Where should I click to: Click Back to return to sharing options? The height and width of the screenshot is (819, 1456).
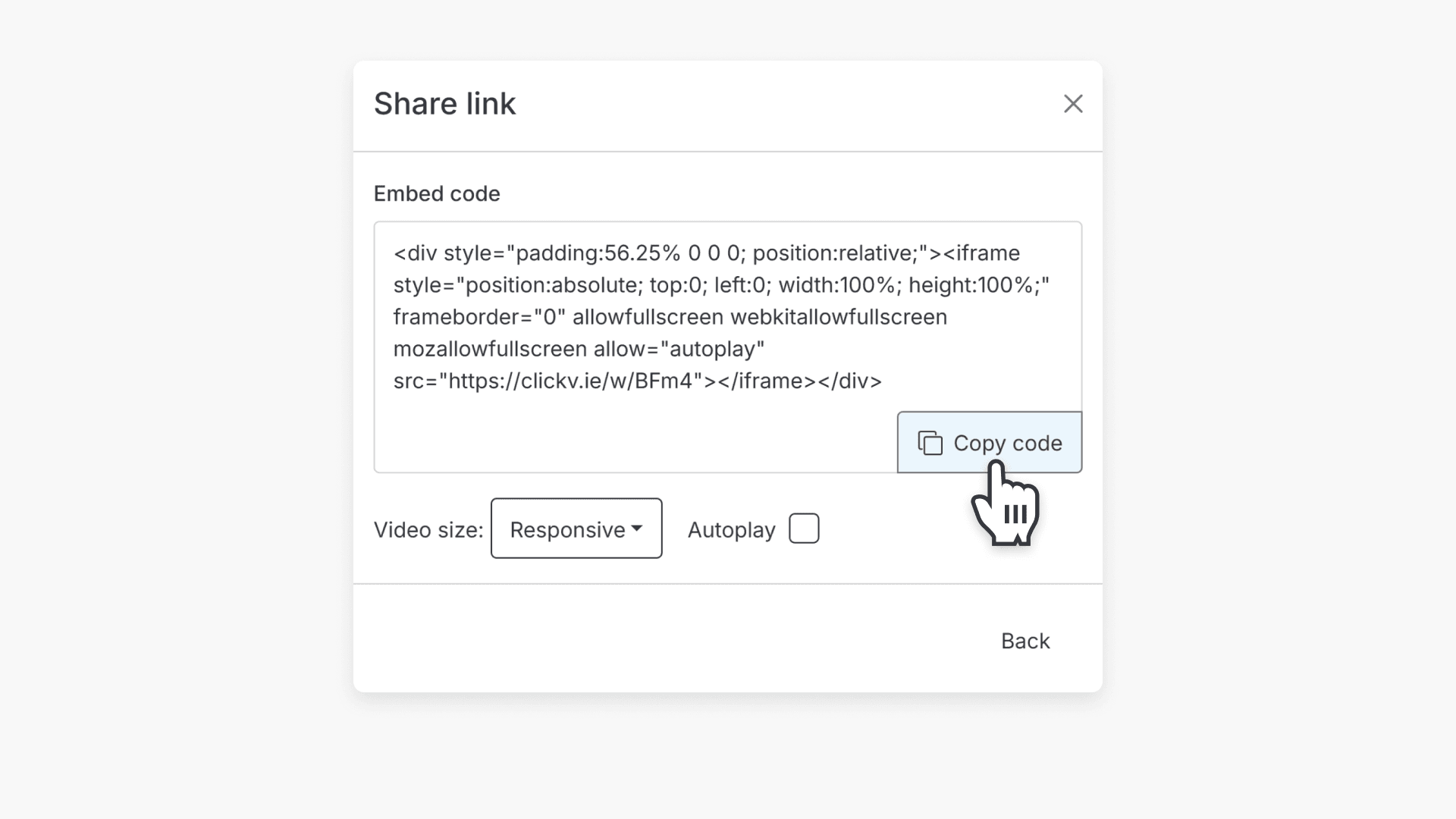[x=1025, y=641]
